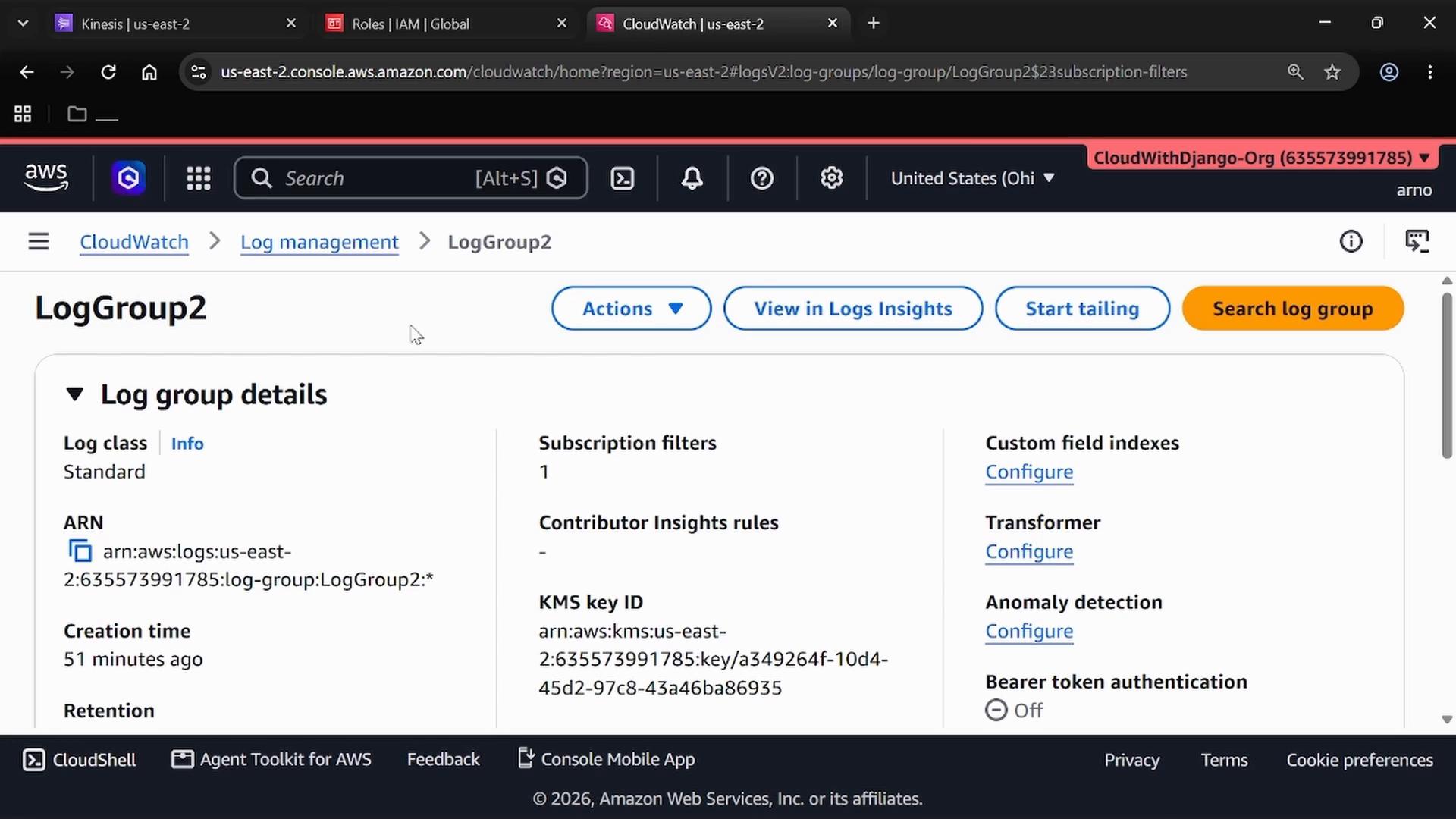Open the United States (Ohio) region selector
This screenshot has height=819, width=1456.
pos(972,178)
